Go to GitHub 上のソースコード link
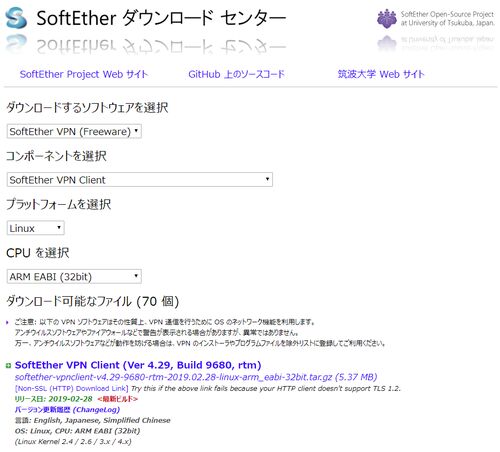500x452 pixels. 236,74
